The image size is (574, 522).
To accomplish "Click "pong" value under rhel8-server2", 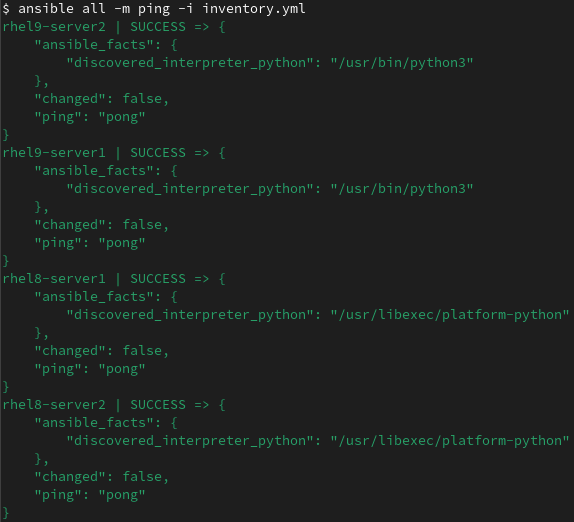I will pyautogui.click(x=122, y=495).
